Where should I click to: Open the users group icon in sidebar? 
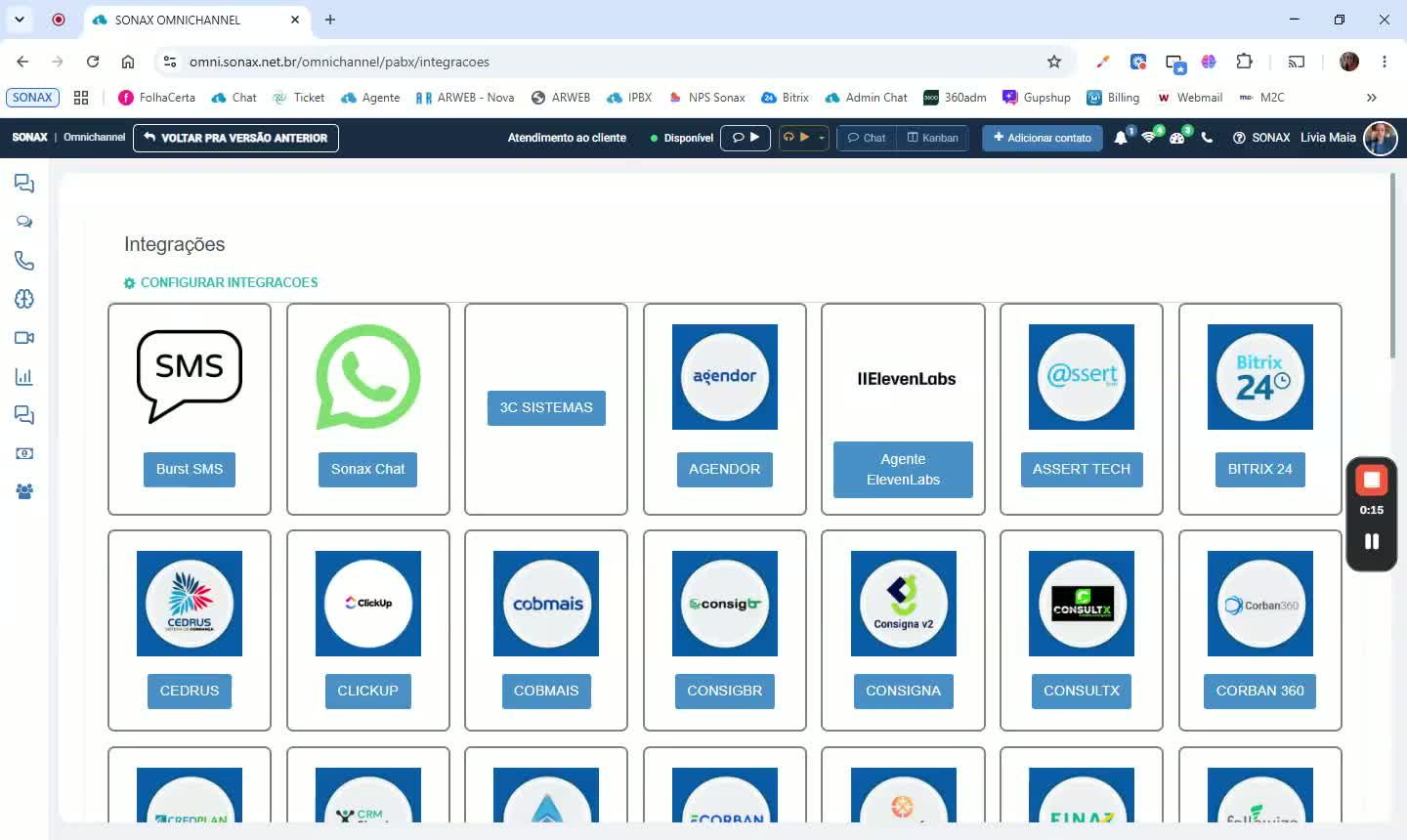24,491
